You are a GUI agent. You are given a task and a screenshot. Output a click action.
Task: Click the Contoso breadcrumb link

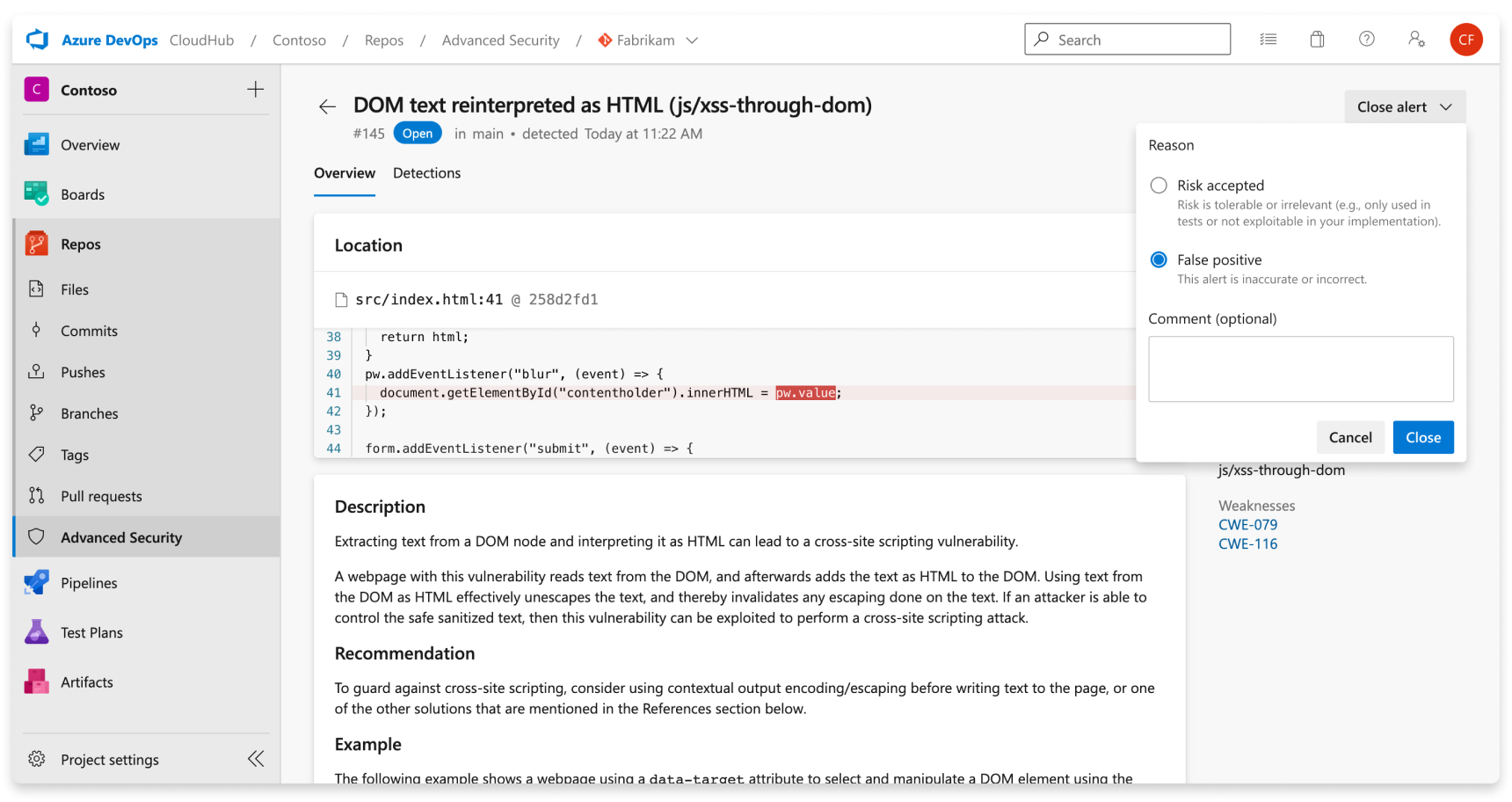(x=299, y=40)
